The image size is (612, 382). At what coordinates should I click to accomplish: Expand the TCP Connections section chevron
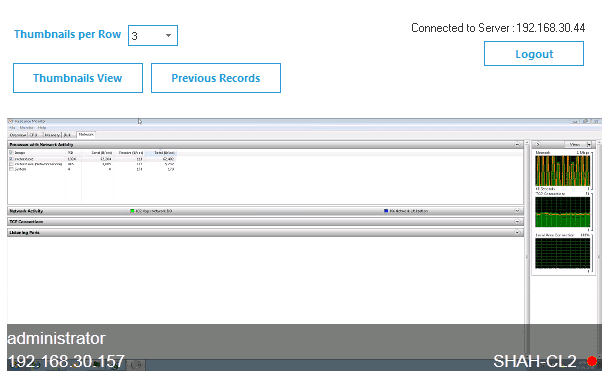517,222
